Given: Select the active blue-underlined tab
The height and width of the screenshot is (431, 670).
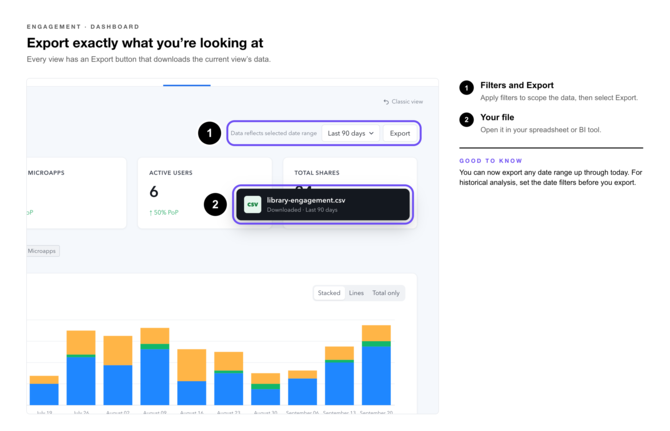Looking at the screenshot, I should pos(187,83).
